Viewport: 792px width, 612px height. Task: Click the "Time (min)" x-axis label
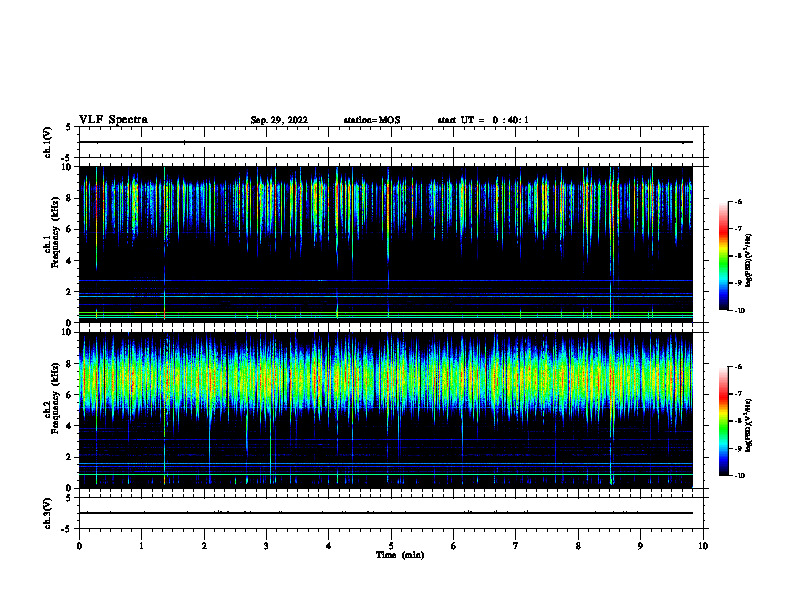click(x=400, y=555)
